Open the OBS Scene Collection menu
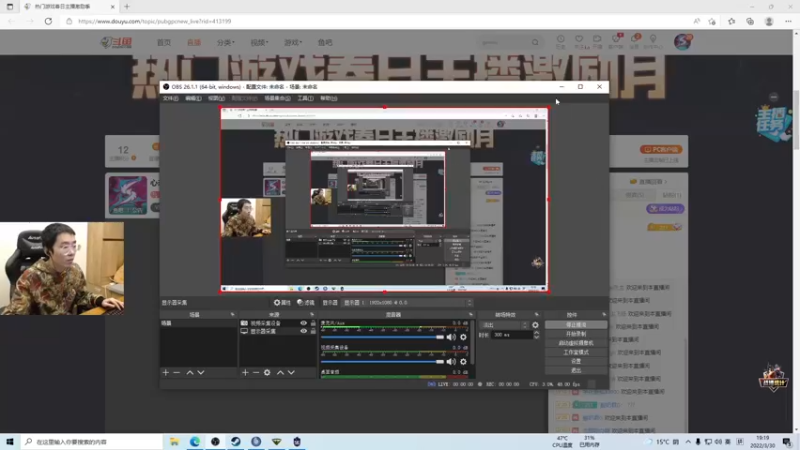This screenshot has height=450, width=800. click(x=277, y=98)
